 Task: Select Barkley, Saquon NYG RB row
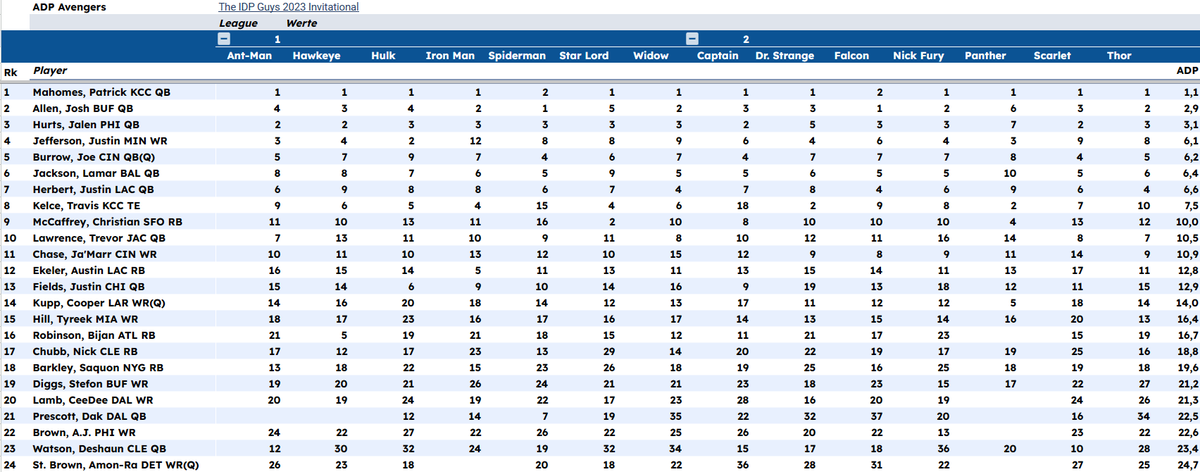click(600, 369)
